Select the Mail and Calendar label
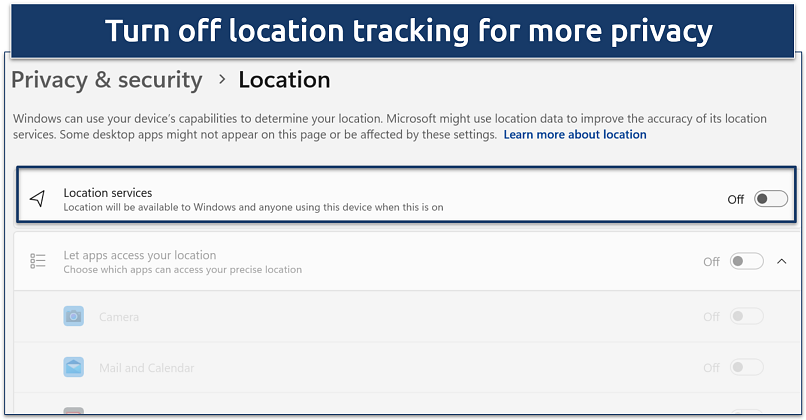The width and height of the screenshot is (806, 420). point(149,367)
